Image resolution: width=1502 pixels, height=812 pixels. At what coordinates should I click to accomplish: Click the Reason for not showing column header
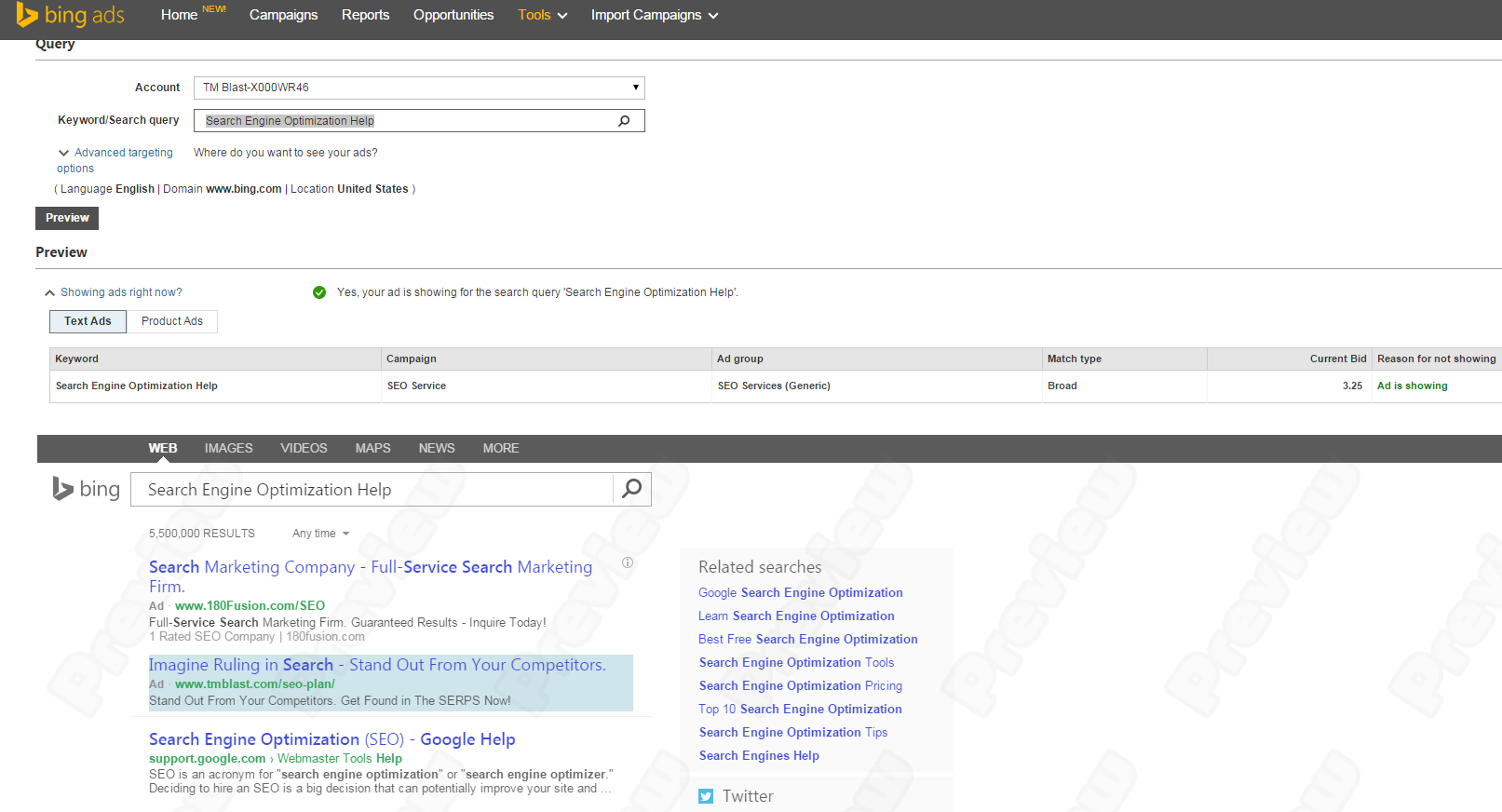1437,359
